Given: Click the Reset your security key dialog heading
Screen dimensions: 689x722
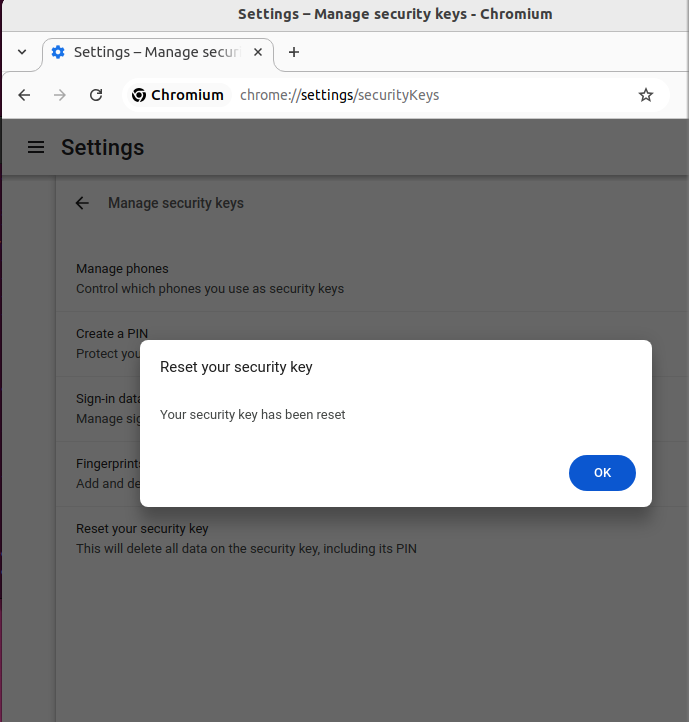Looking at the screenshot, I should pyautogui.click(x=236, y=367).
